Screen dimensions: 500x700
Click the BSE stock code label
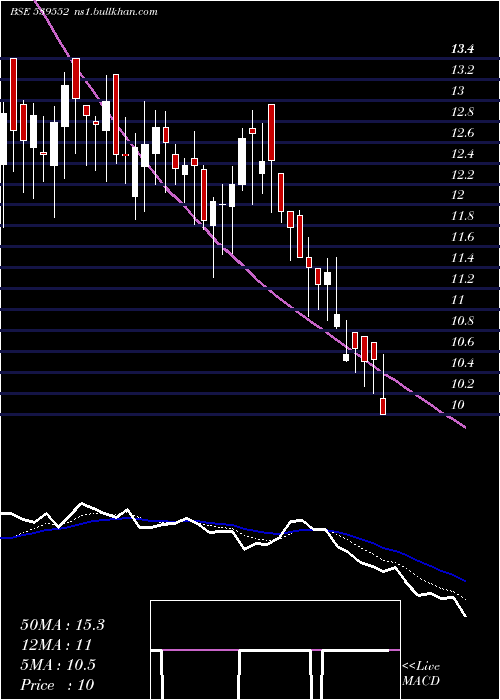click(39, 12)
